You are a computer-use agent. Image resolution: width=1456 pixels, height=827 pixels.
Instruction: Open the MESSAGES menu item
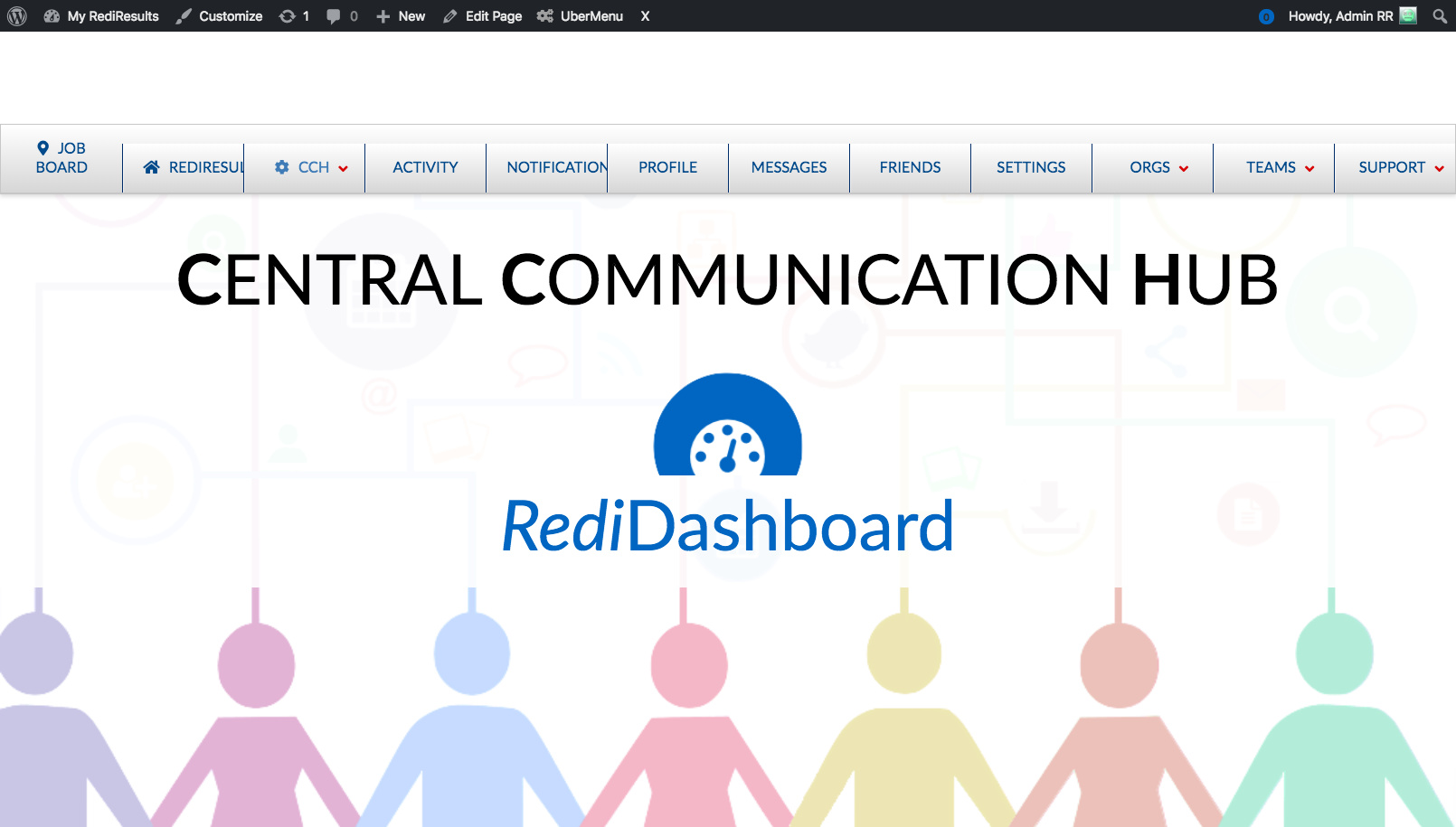(x=789, y=167)
